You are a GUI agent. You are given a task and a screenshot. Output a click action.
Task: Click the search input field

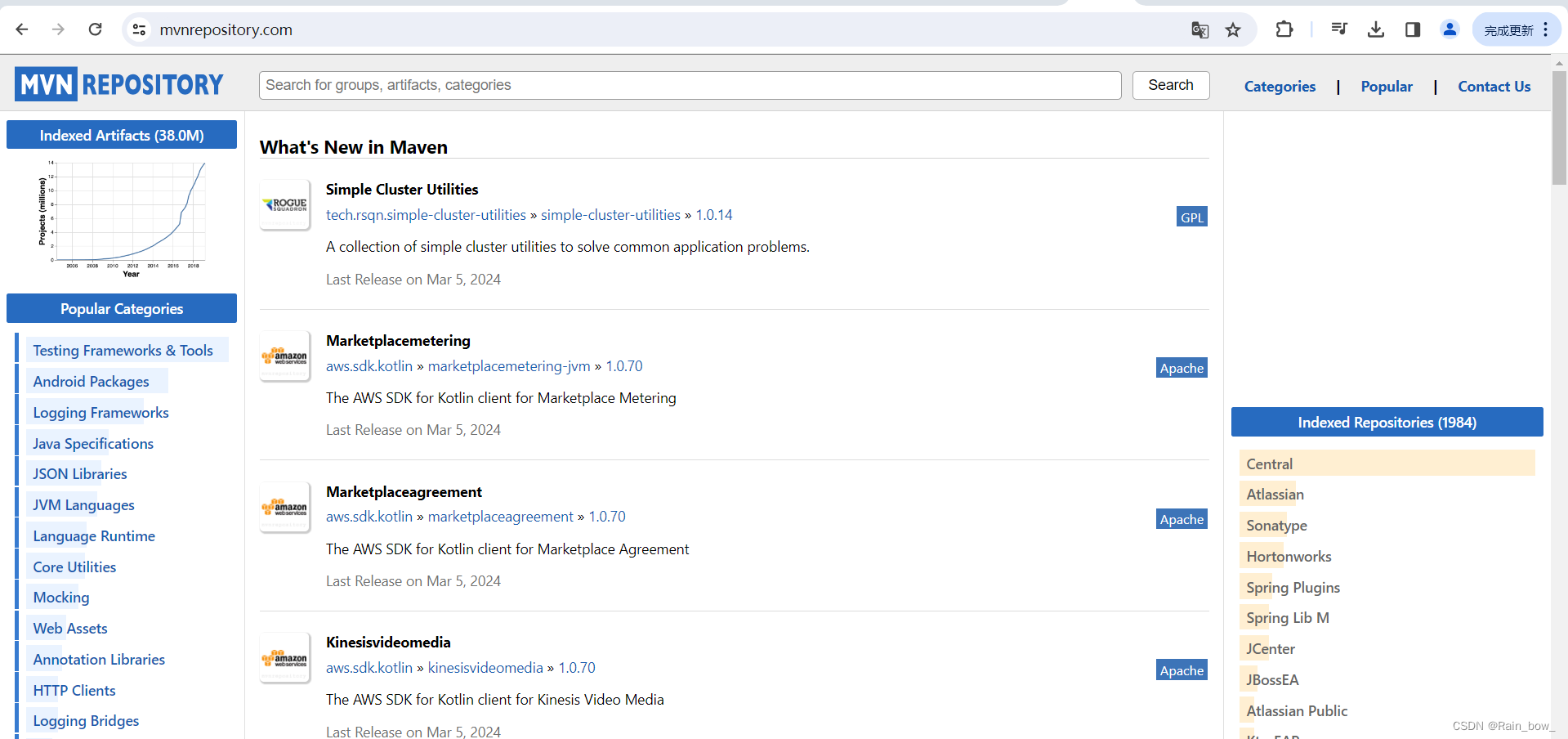point(690,85)
